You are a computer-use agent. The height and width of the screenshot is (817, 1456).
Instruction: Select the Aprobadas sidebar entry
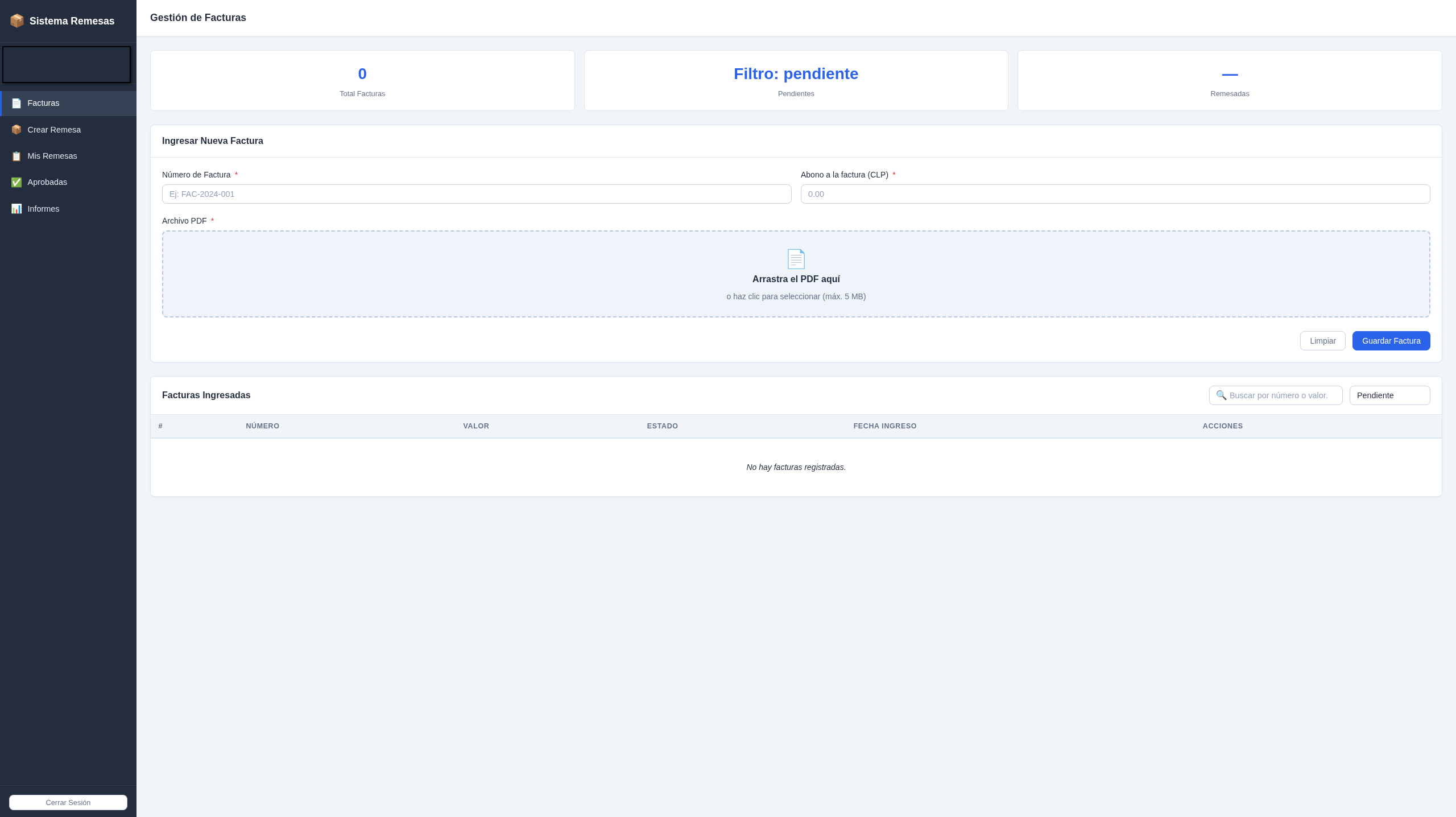point(68,182)
